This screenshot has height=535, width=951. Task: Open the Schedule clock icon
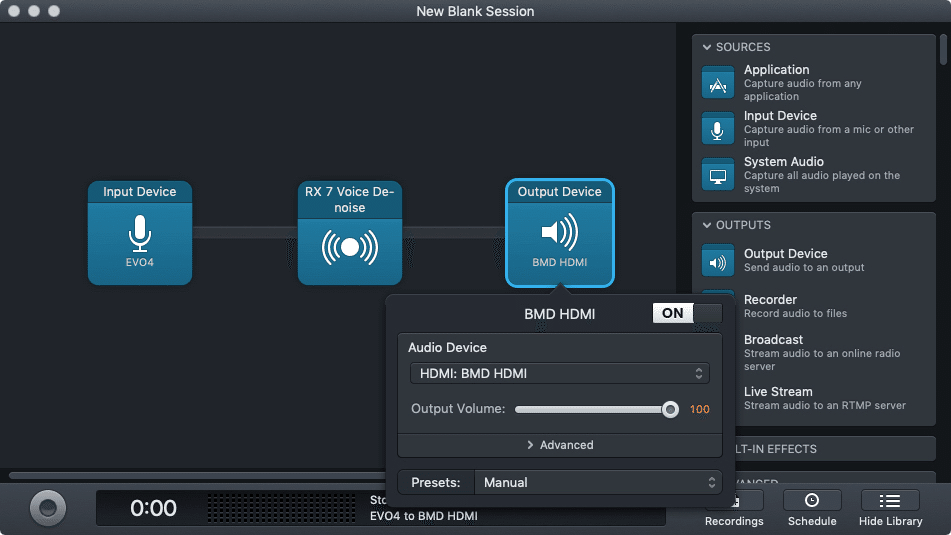tap(812, 500)
